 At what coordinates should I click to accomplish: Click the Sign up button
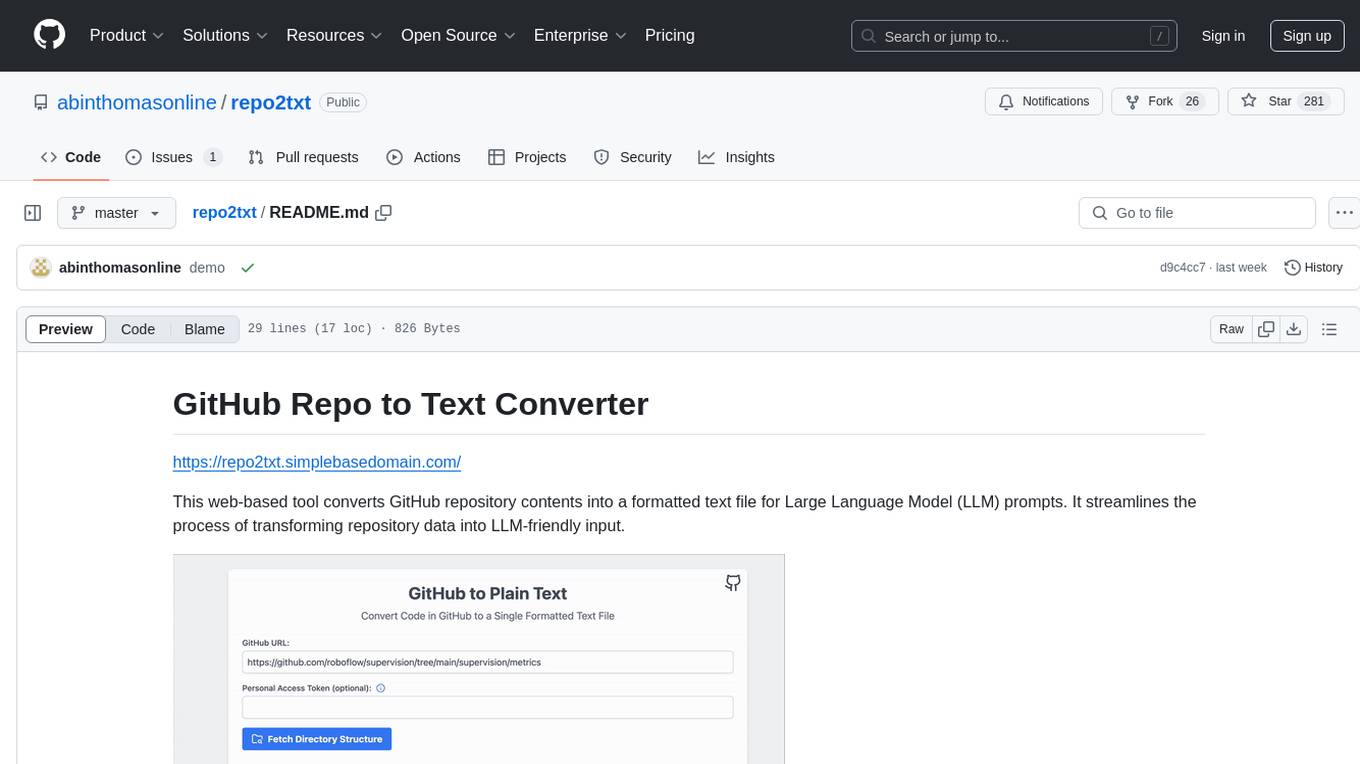1307,36
